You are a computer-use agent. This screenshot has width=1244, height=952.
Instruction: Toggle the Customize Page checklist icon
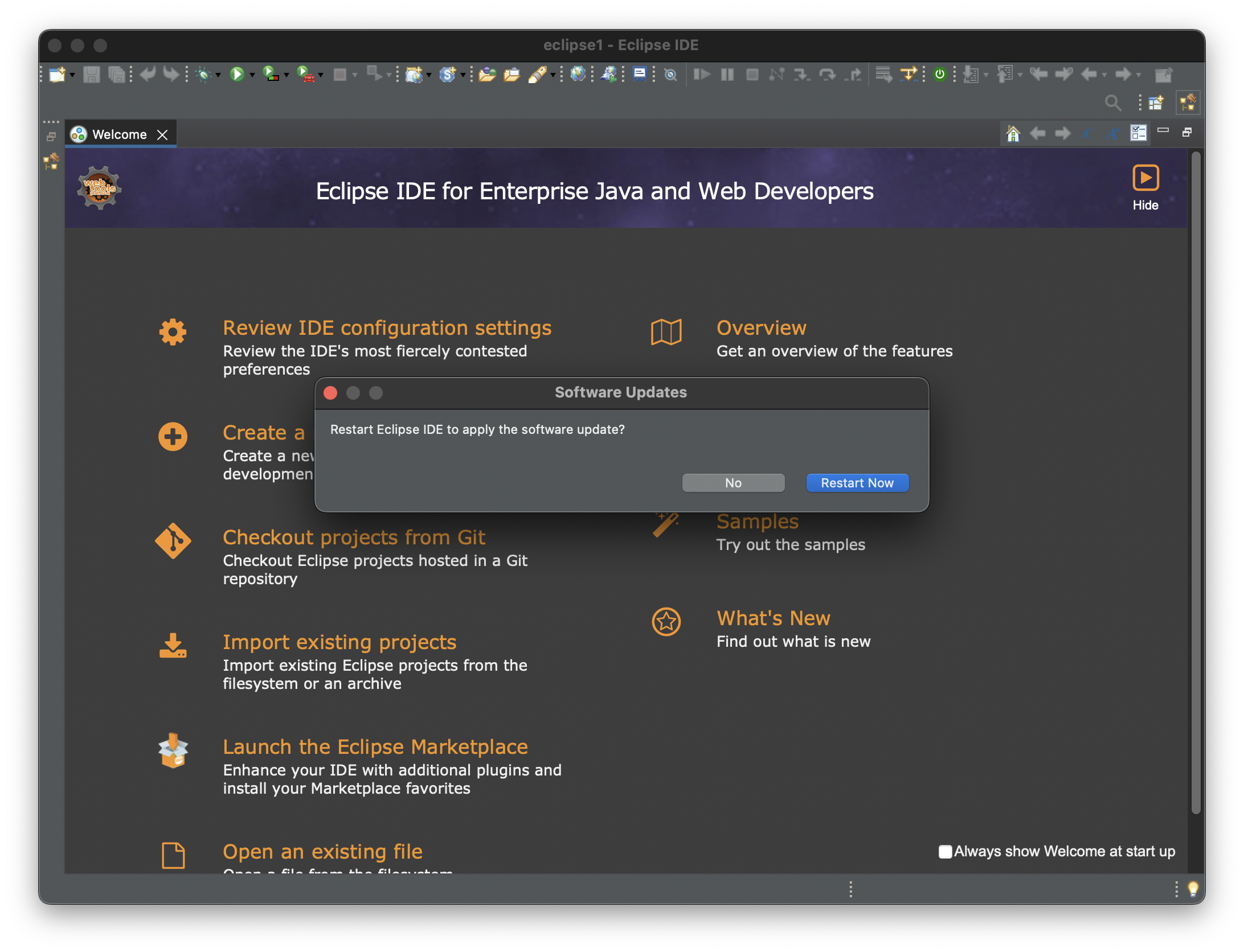1138,134
